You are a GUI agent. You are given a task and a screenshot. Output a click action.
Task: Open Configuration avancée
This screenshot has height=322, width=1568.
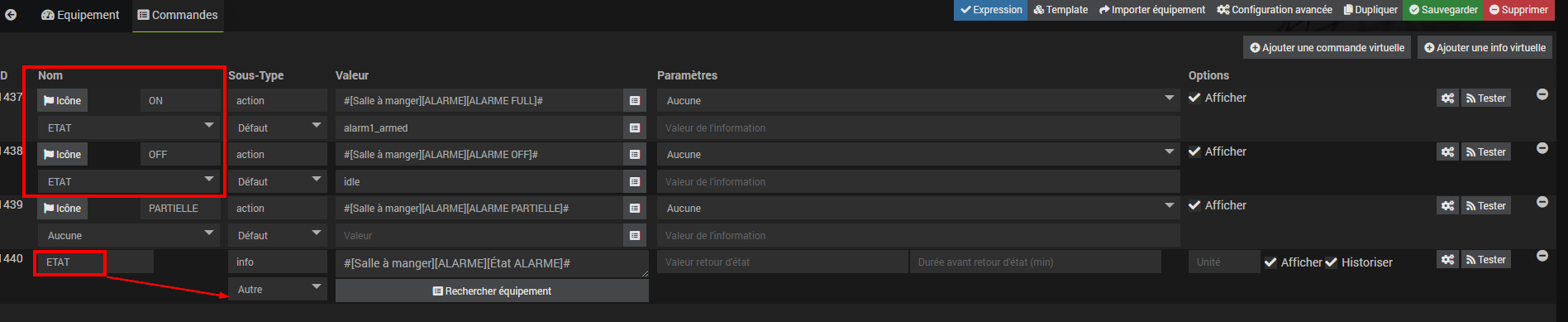[1275, 10]
